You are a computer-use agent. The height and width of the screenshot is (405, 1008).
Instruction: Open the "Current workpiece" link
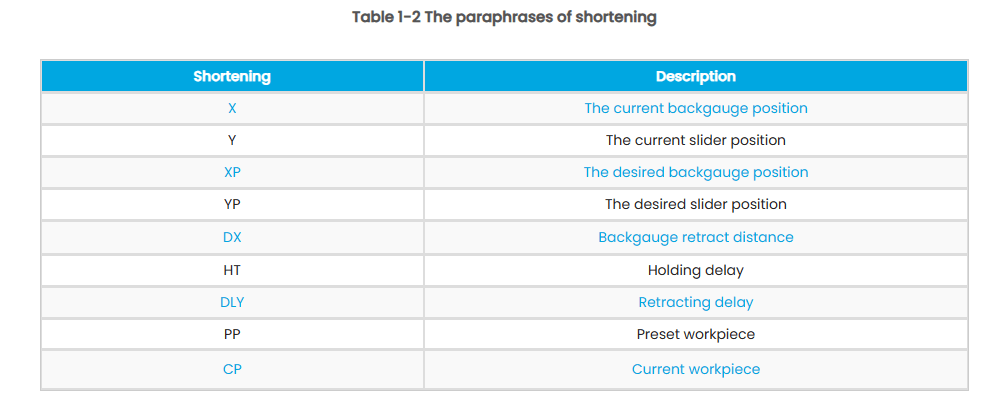point(696,369)
